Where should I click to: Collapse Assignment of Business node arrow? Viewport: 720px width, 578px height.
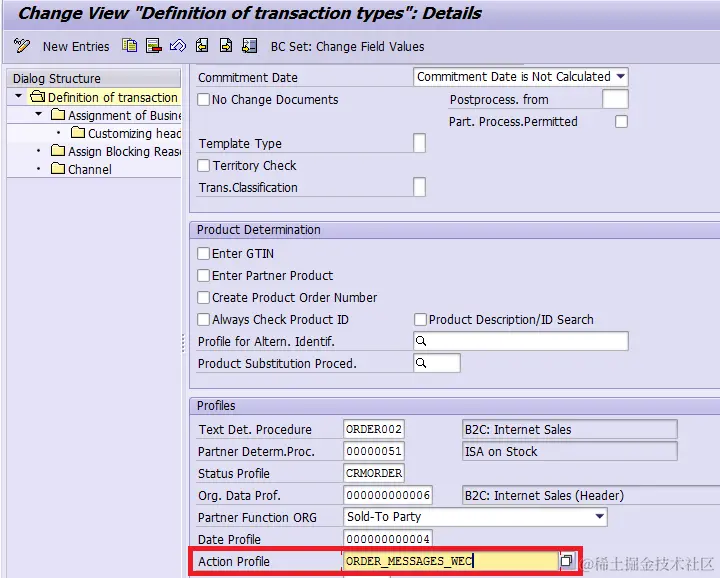click(x=39, y=114)
